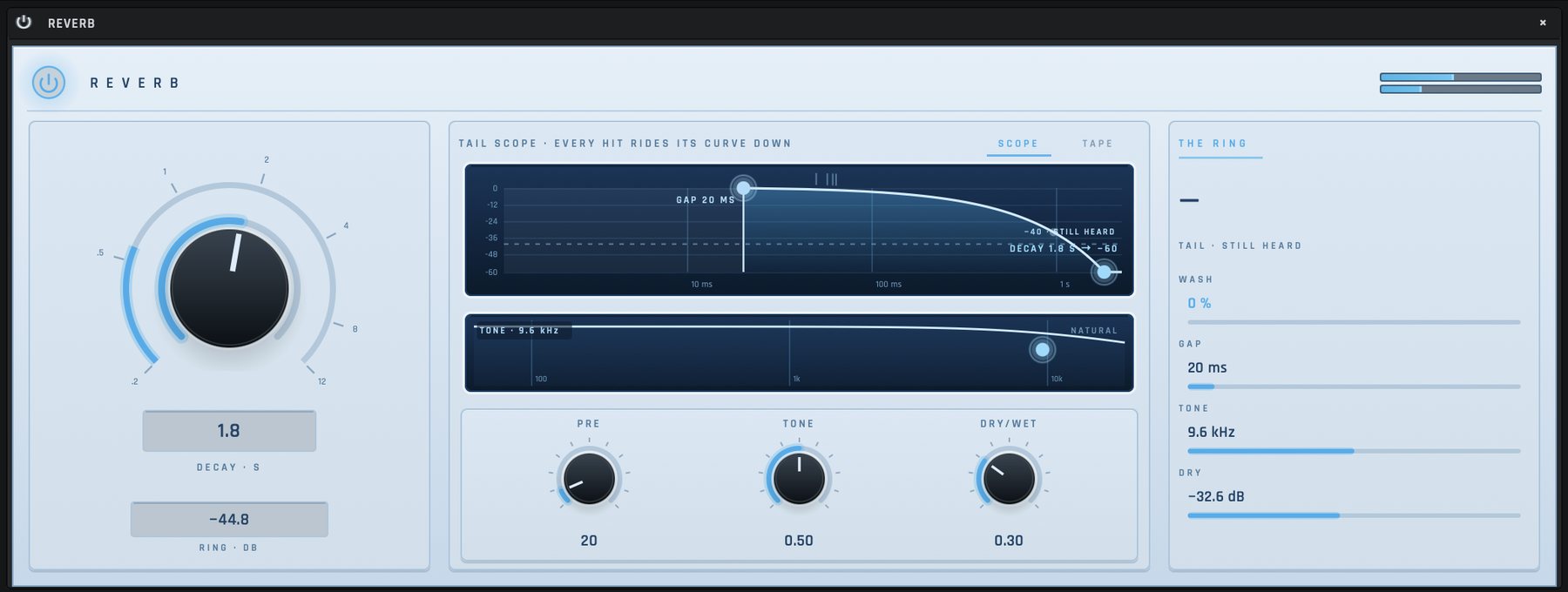Viewport: 1568px width, 592px height.
Task: Click the DRY/WET knob
Action: (x=1009, y=479)
